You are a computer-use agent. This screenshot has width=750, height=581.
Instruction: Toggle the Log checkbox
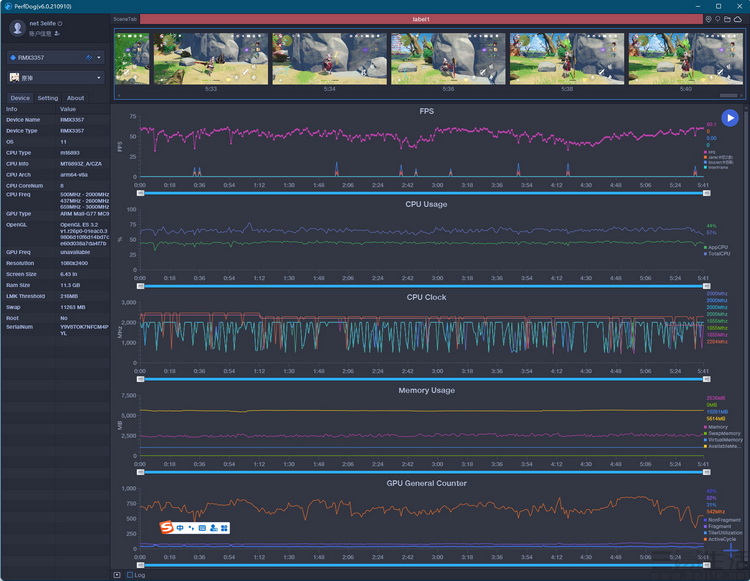130,575
